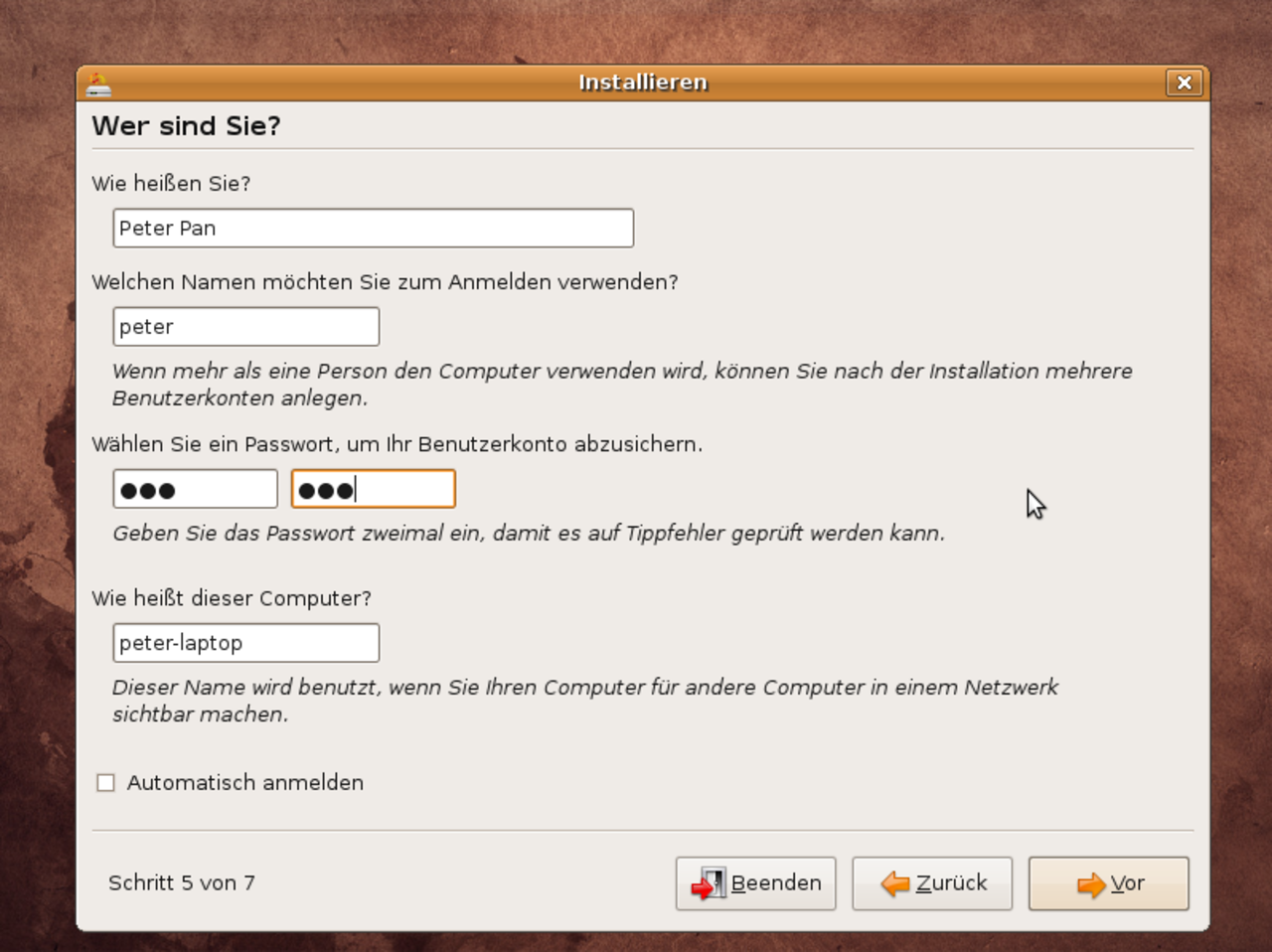Select the first password field
This screenshot has width=1272, height=952.
pos(195,489)
